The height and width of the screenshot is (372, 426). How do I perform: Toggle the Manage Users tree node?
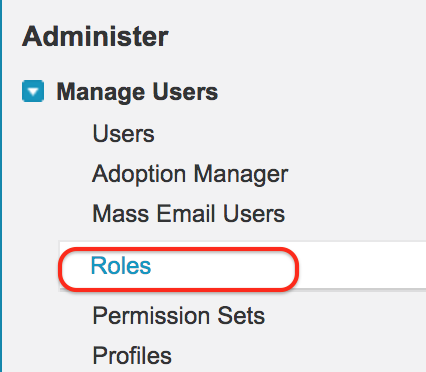[33, 91]
